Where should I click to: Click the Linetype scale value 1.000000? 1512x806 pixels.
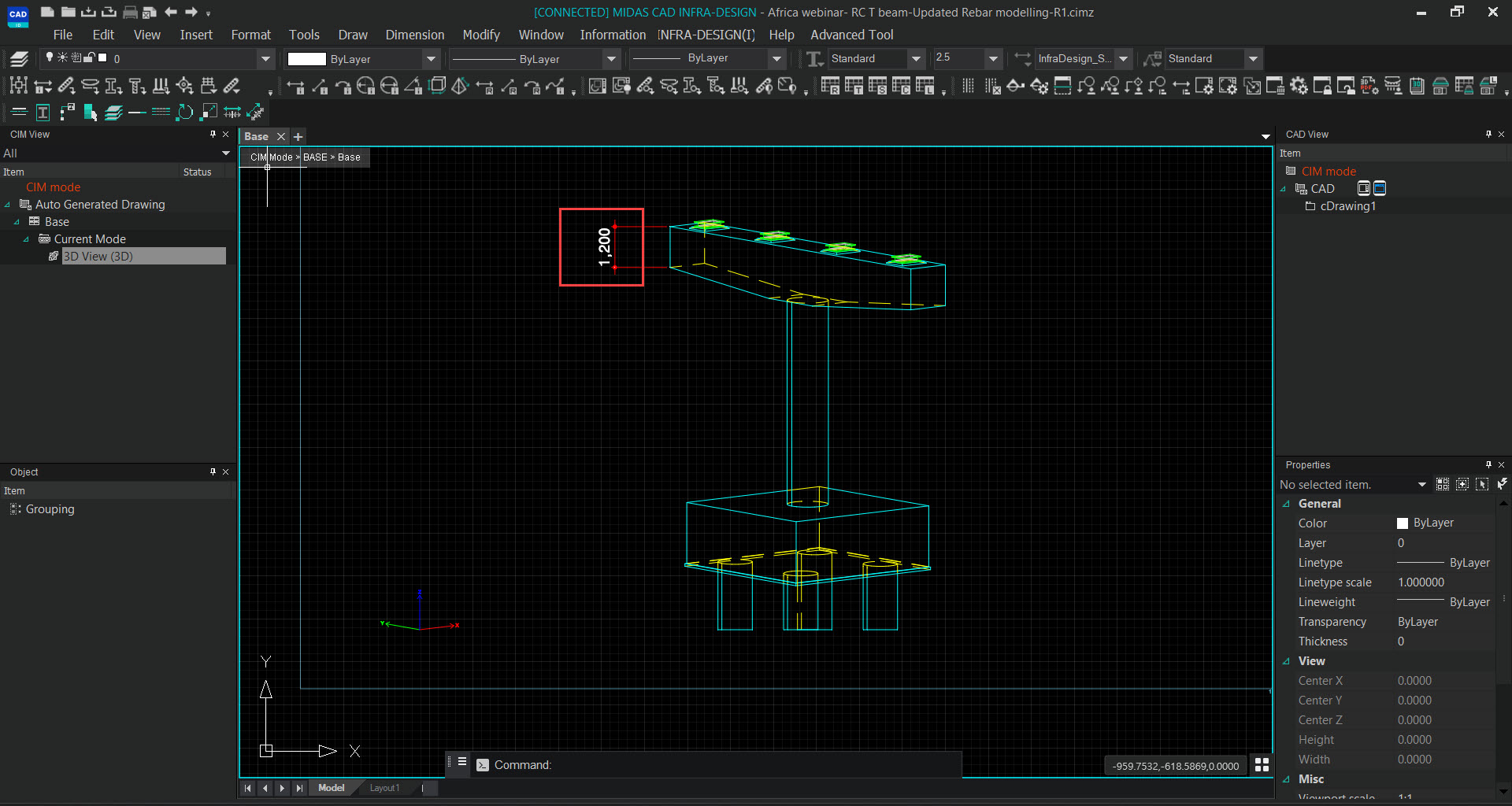click(x=1421, y=582)
